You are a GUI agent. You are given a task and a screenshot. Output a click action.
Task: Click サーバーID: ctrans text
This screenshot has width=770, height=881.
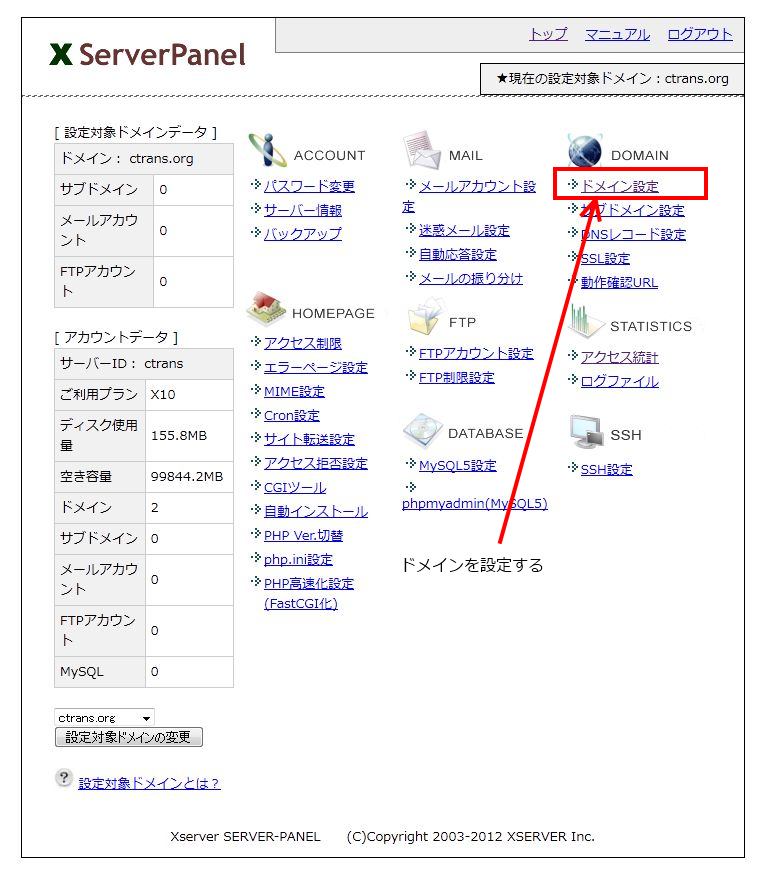click(x=122, y=364)
